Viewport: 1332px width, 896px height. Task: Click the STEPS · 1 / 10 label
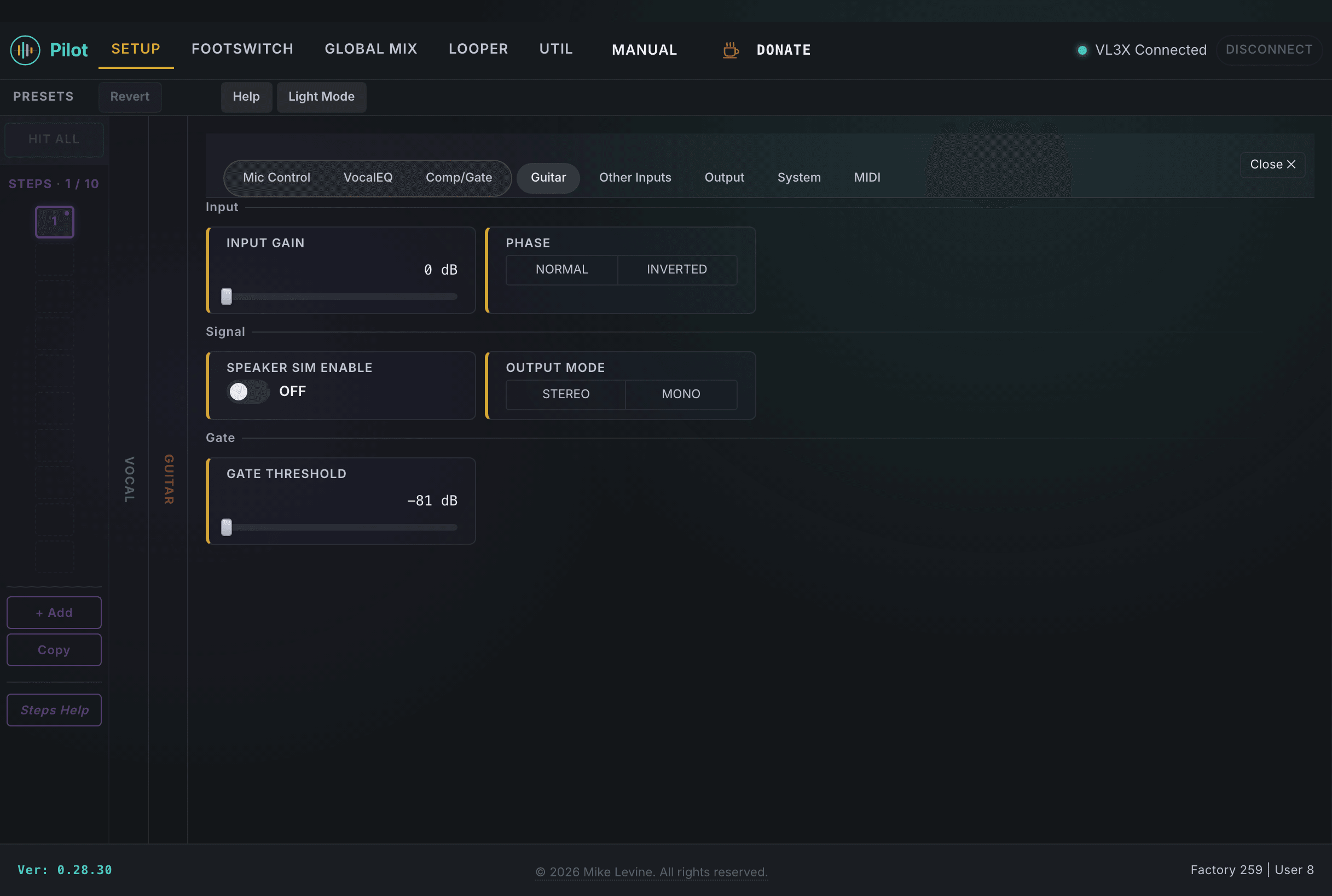[54, 184]
